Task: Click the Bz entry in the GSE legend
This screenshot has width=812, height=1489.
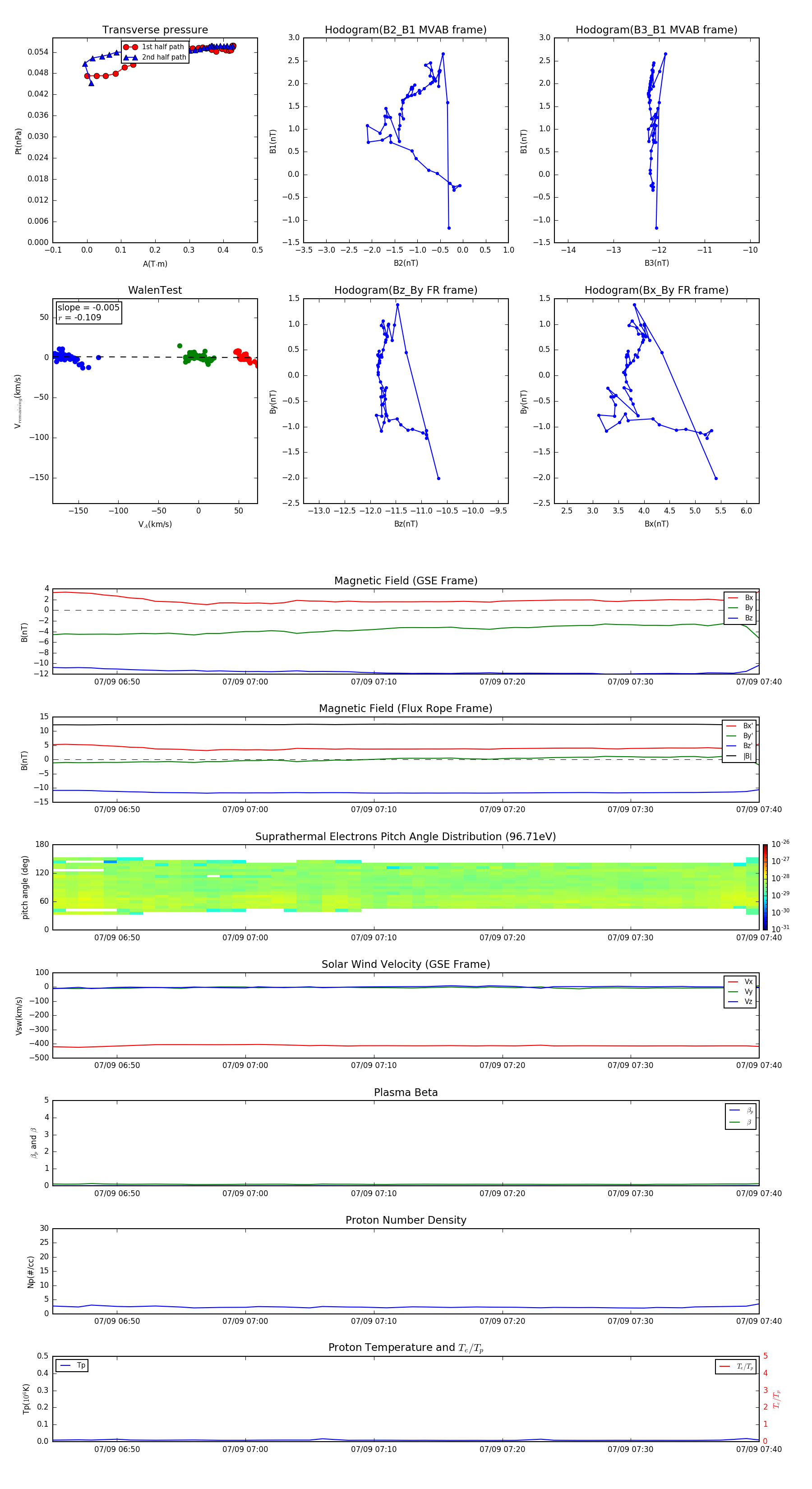Action: click(740, 619)
